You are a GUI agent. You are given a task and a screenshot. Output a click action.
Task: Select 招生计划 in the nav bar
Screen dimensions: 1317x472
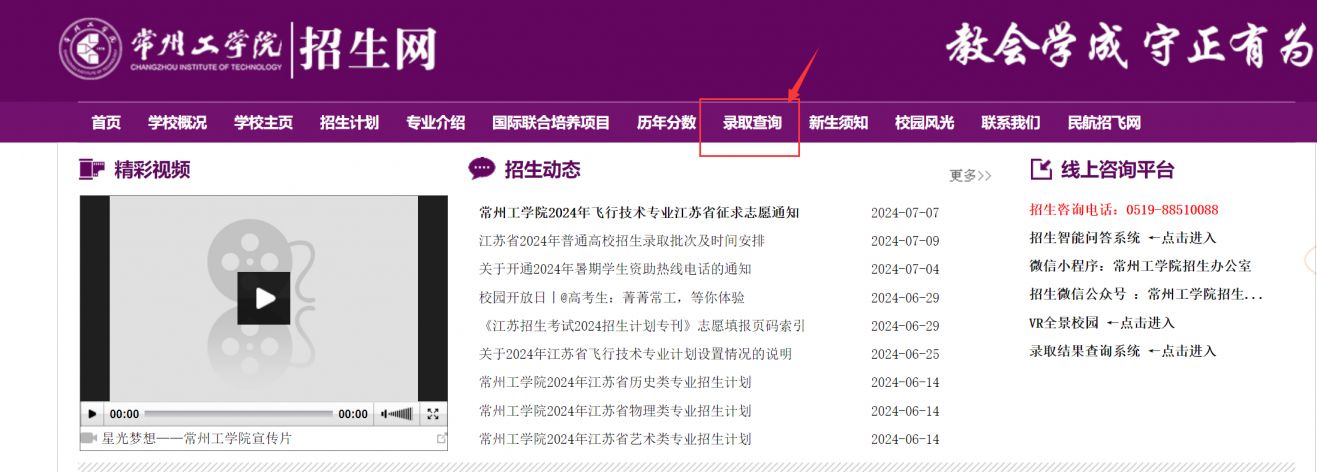pyautogui.click(x=349, y=123)
